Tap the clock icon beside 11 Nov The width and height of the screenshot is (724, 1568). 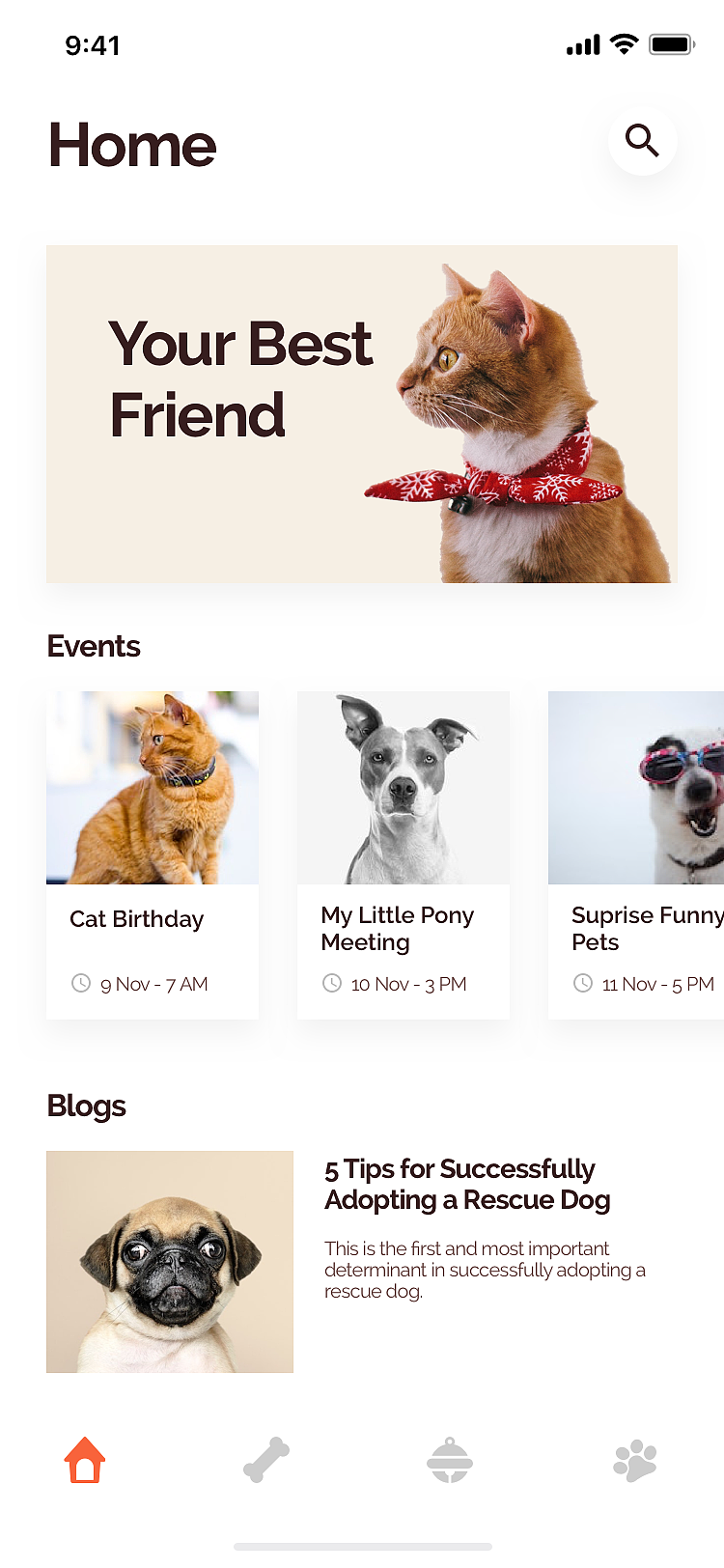point(583,983)
